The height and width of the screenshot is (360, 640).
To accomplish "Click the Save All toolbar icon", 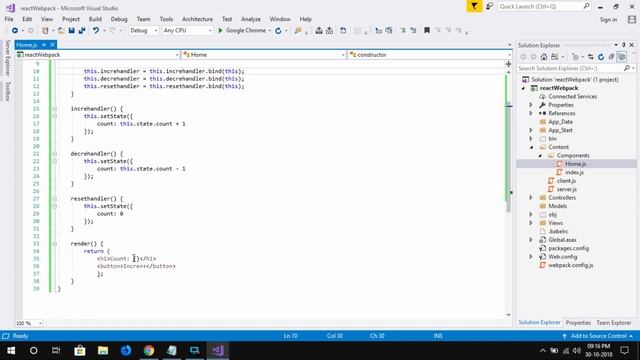I will click(x=82, y=31).
